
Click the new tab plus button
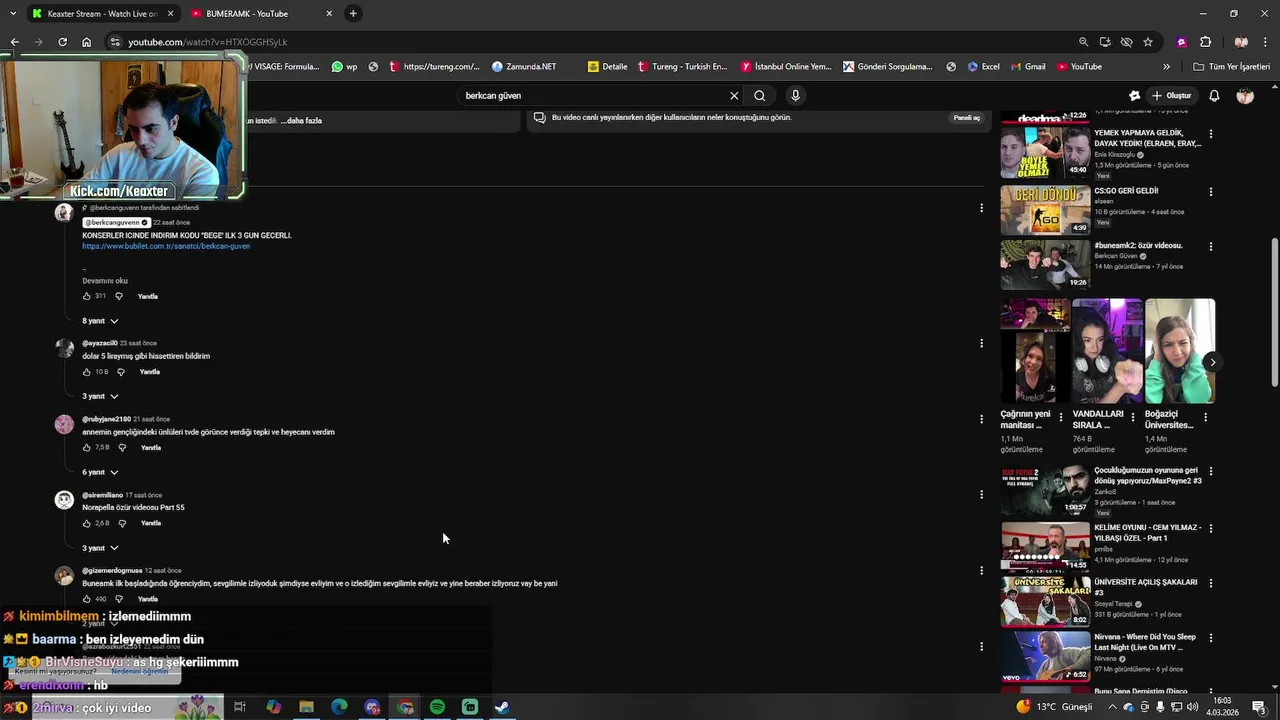point(353,13)
